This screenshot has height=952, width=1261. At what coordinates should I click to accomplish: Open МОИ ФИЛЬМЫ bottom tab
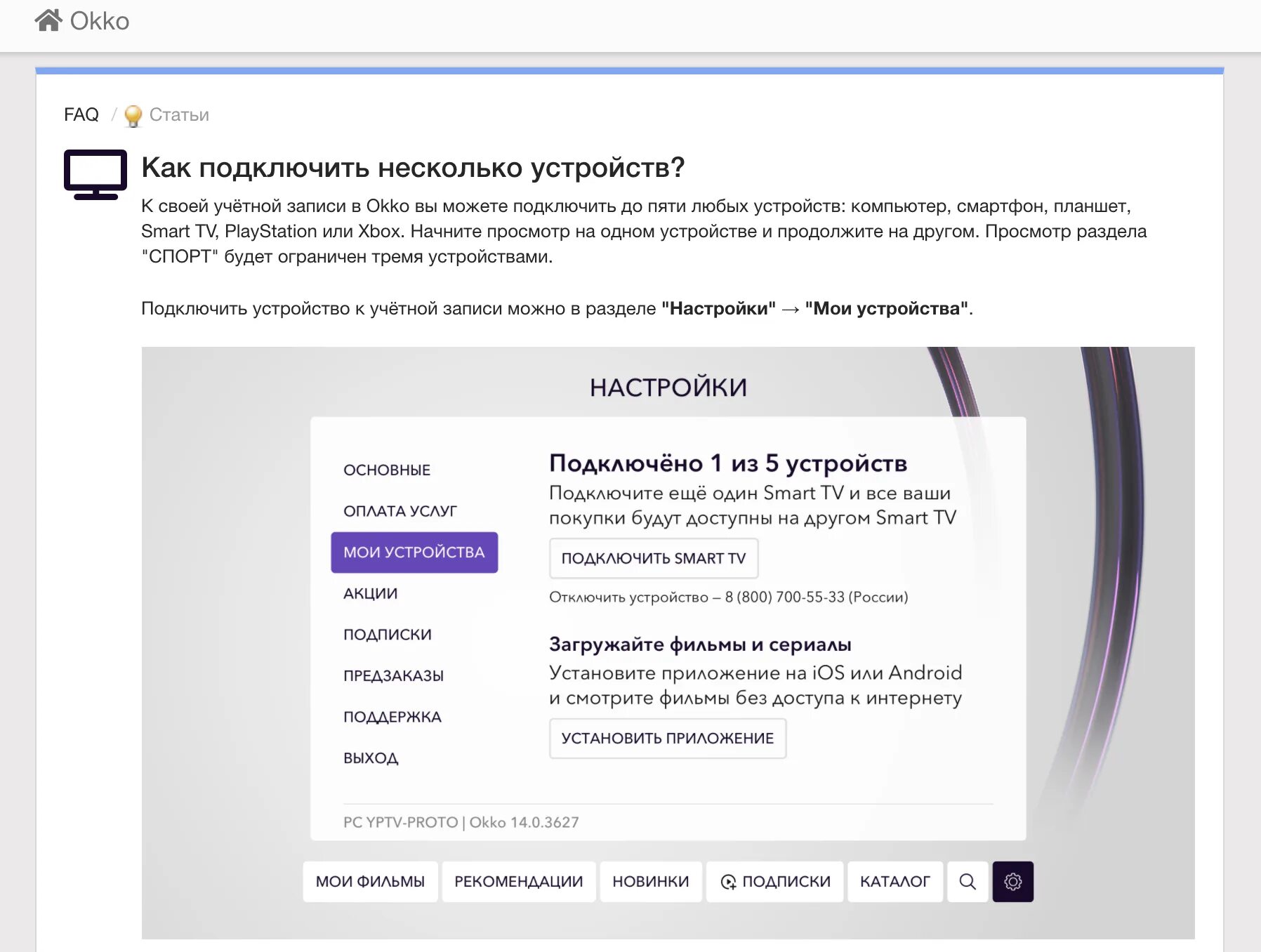(x=370, y=882)
